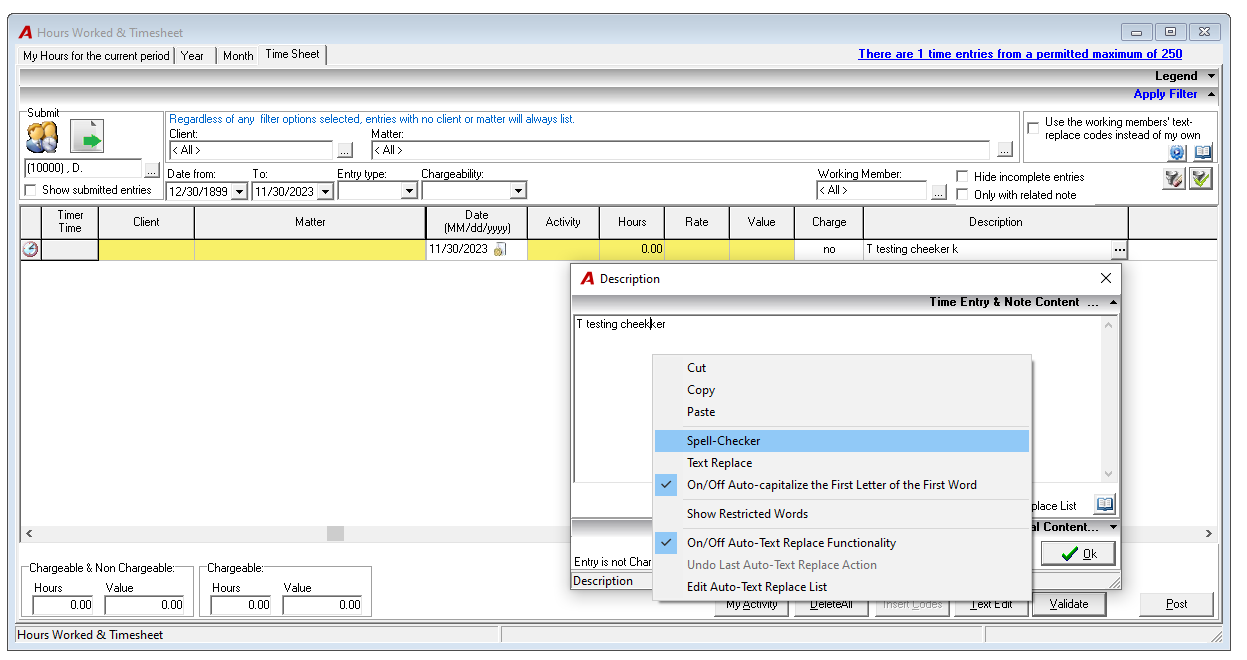This screenshot has height=660, width=1247.
Task: Click the time entries permitted maximum link
Action: (1020, 54)
